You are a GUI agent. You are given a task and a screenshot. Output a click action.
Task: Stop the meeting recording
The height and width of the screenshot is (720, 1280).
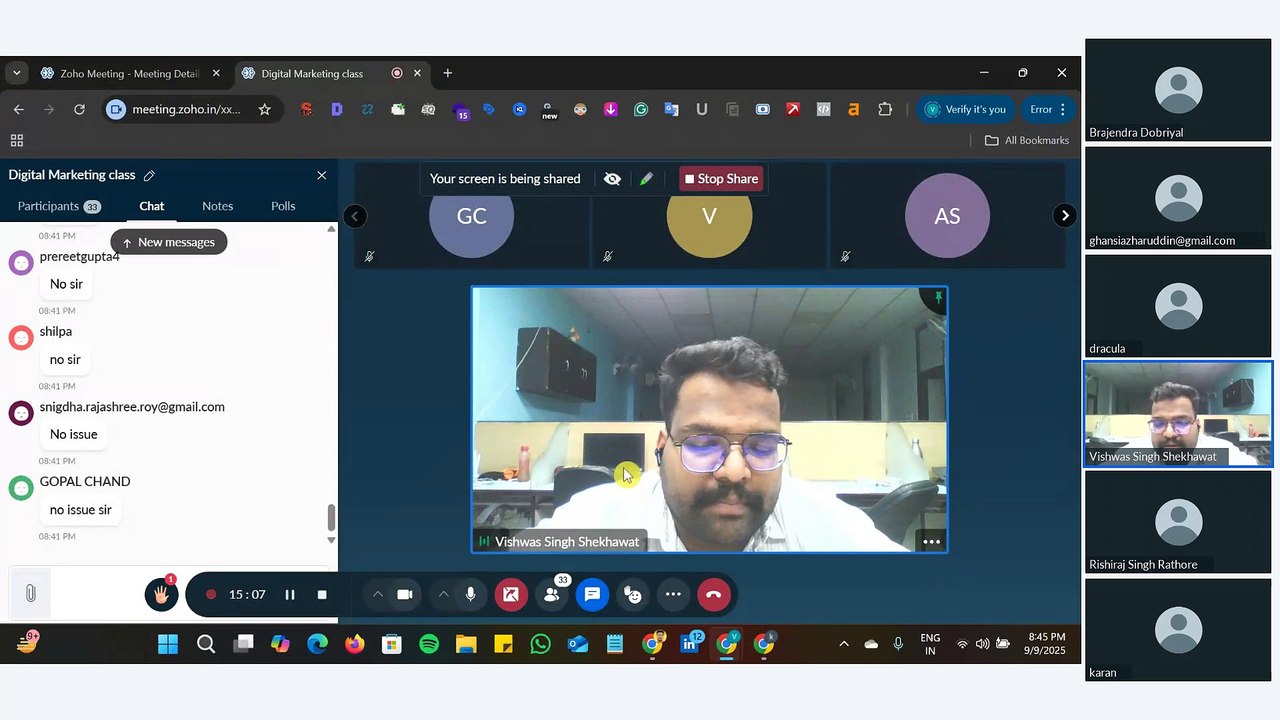322,595
